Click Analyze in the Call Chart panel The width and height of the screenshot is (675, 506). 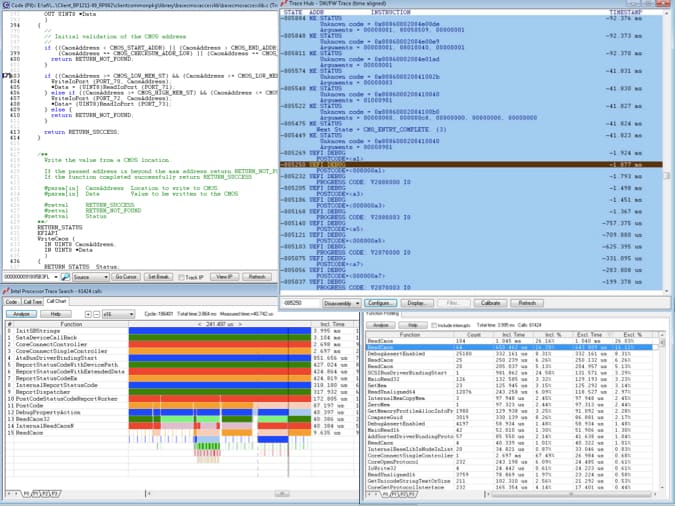coord(21,314)
